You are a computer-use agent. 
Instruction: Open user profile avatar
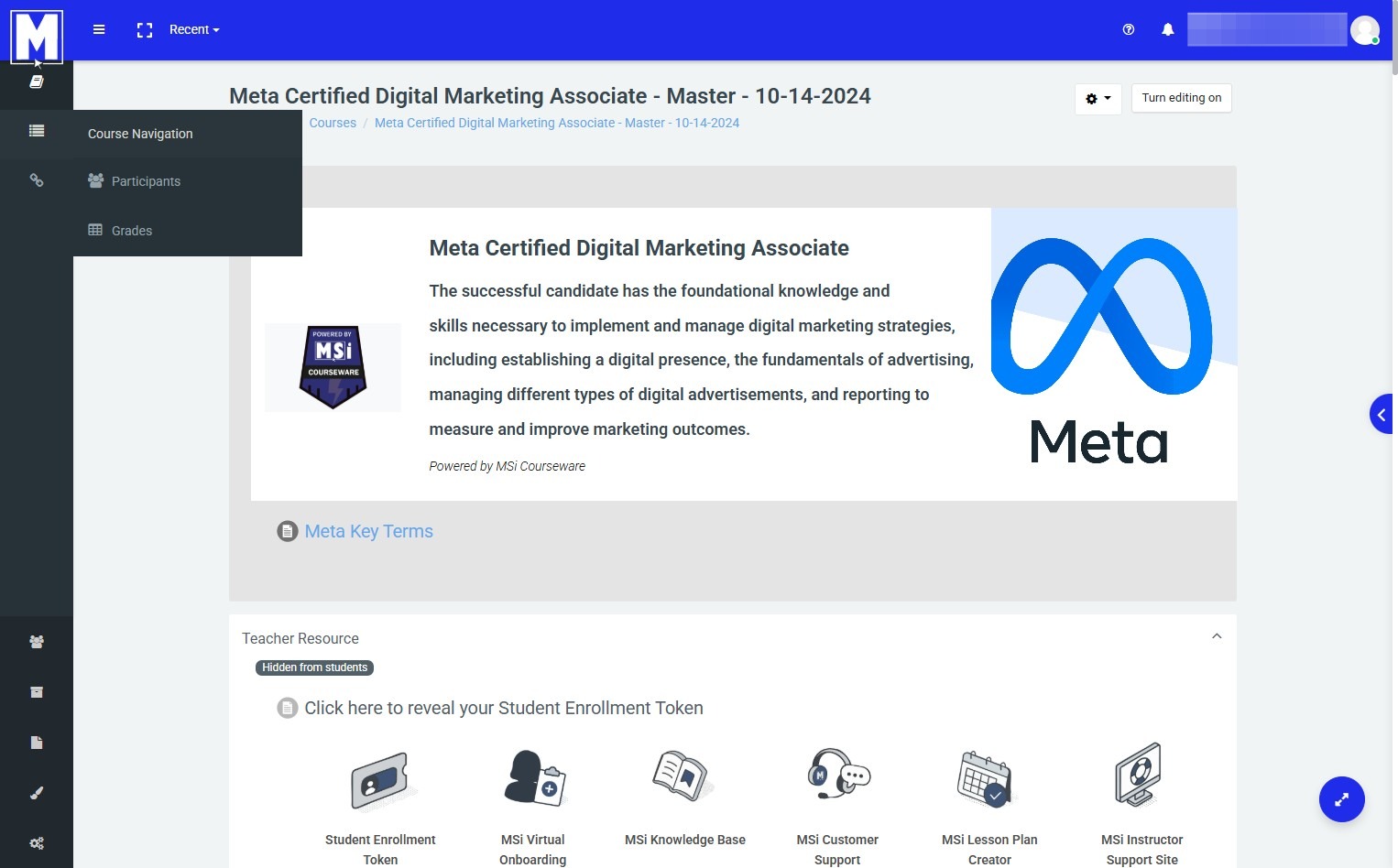click(1365, 30)
